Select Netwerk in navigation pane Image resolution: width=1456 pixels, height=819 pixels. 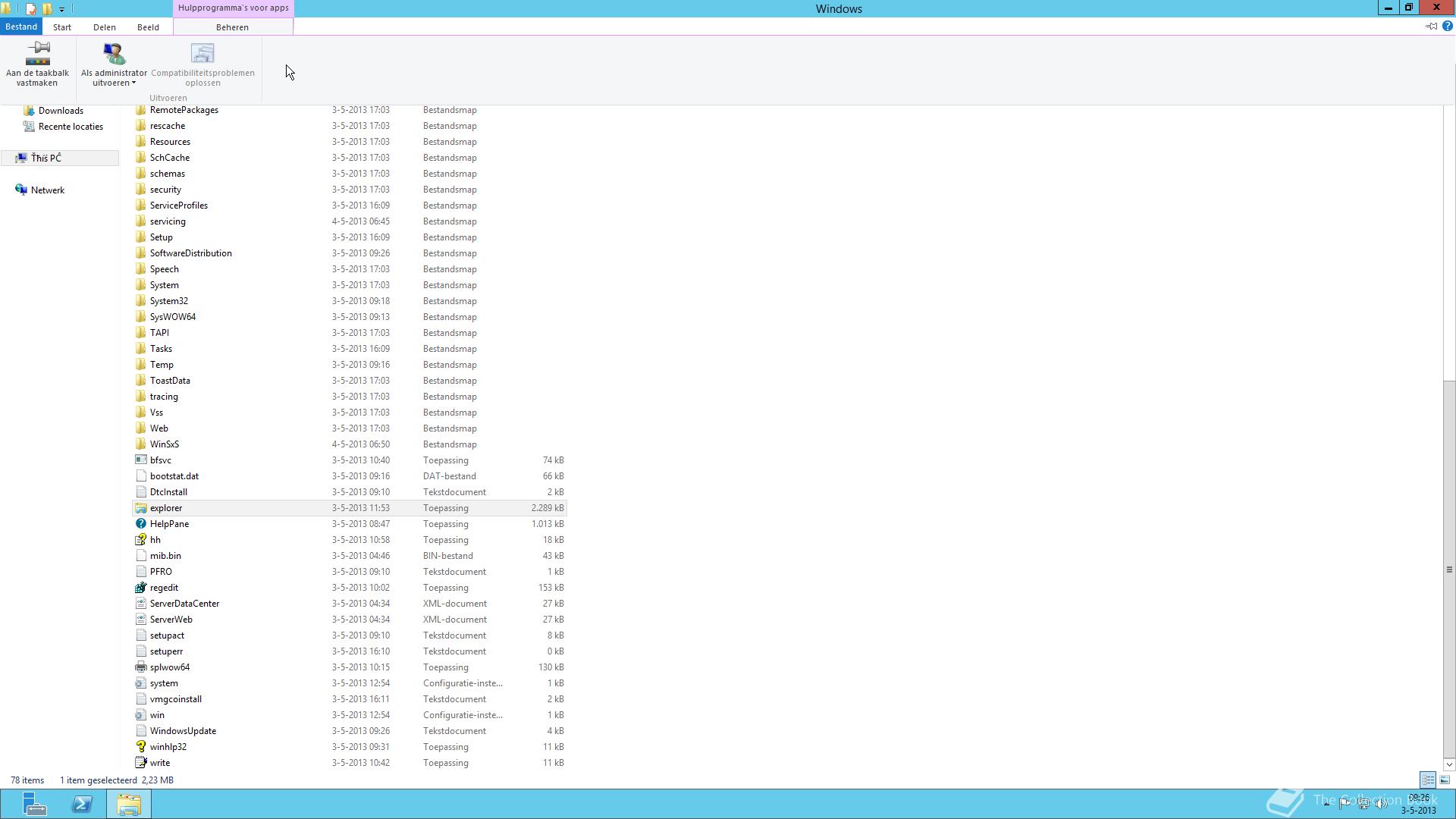(x=48, y=190)
